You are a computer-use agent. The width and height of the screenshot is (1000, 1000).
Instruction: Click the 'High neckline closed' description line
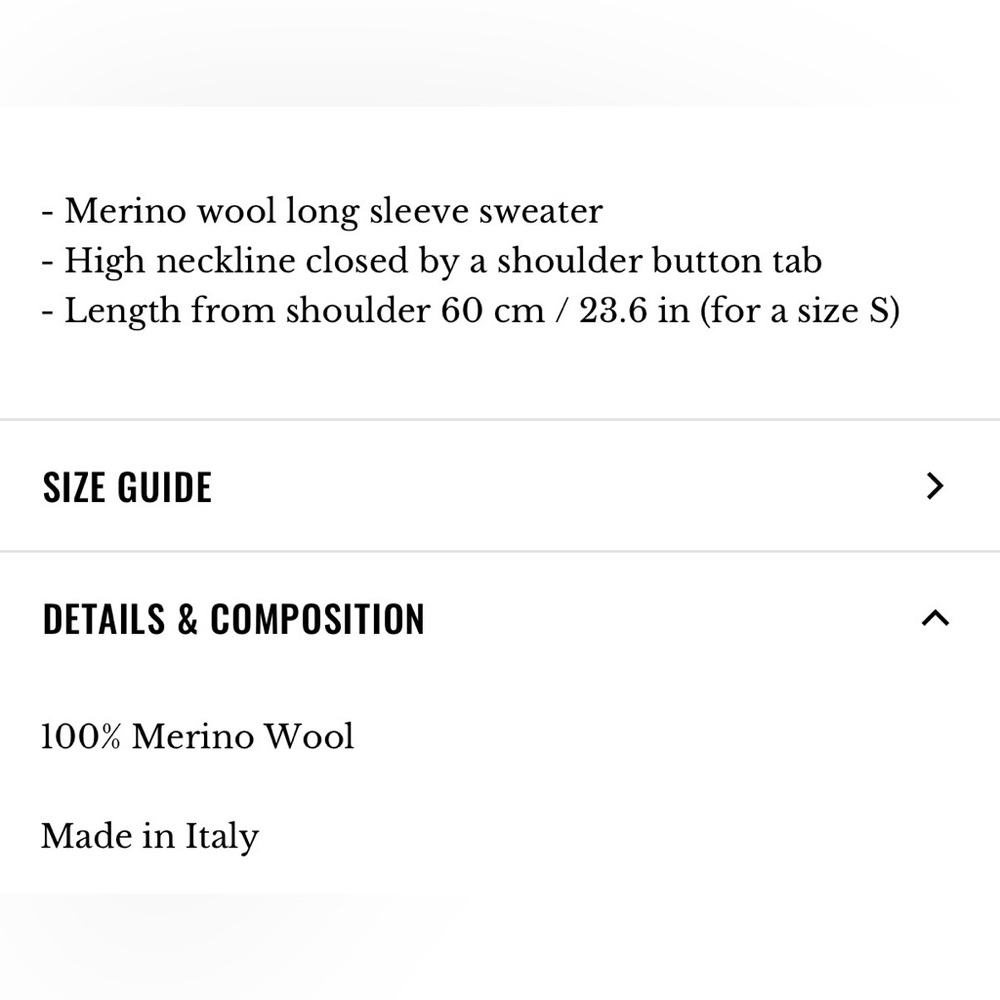(x=432, y=261)
